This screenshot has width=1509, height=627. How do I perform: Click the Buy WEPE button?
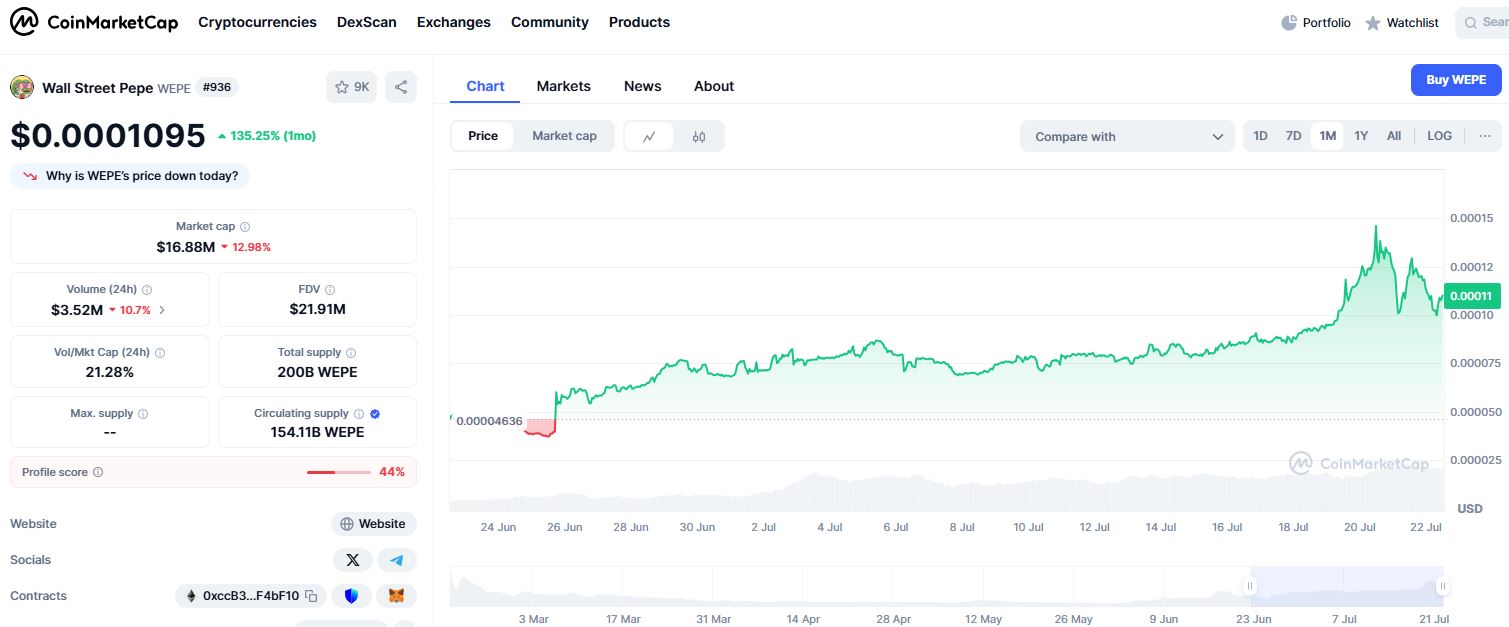pyautogui.click(x=1456, y=80)
